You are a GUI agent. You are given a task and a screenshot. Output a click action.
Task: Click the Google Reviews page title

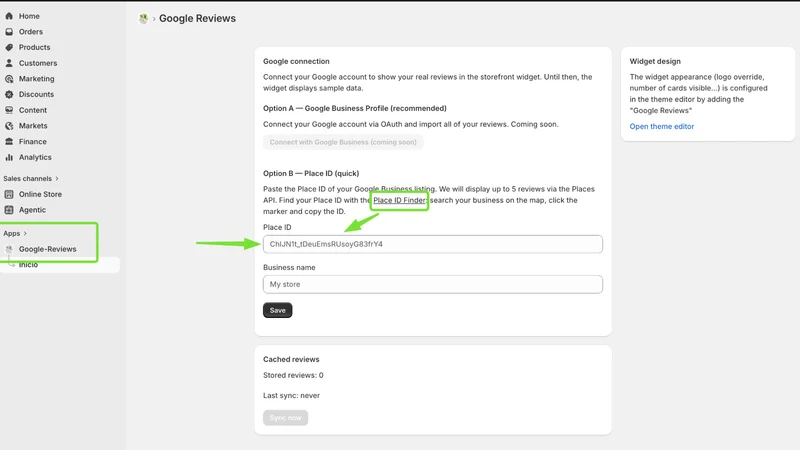click(197, 18)
